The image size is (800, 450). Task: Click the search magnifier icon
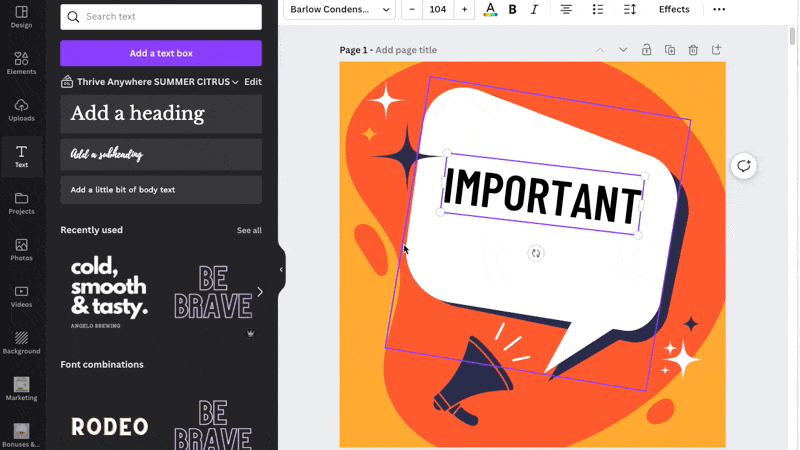(73, 17)
